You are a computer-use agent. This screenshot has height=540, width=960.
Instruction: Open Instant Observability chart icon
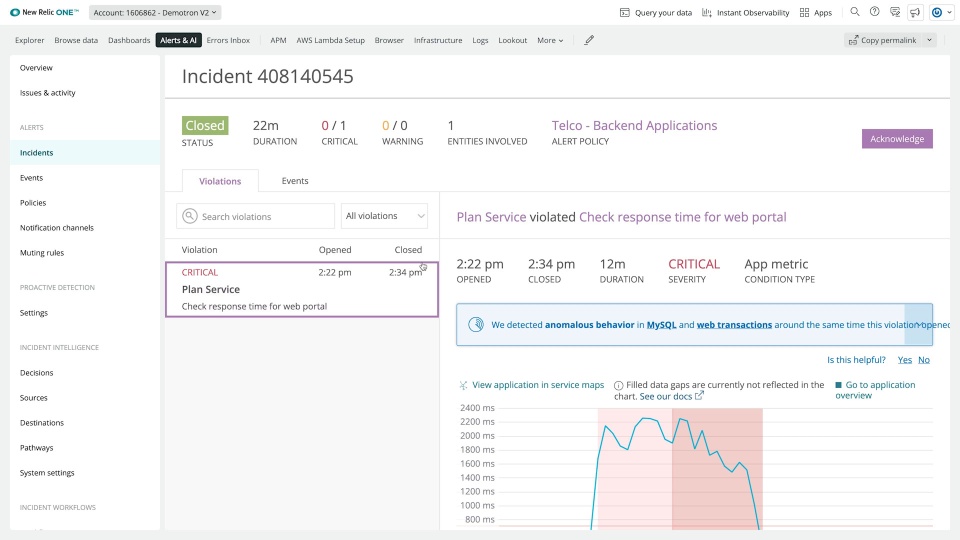coord(707,12)
